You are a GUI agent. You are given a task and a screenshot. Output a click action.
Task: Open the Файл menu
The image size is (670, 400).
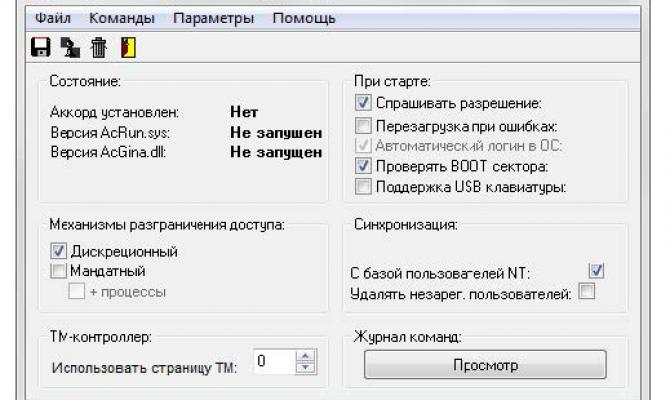[x=53, y=19]
